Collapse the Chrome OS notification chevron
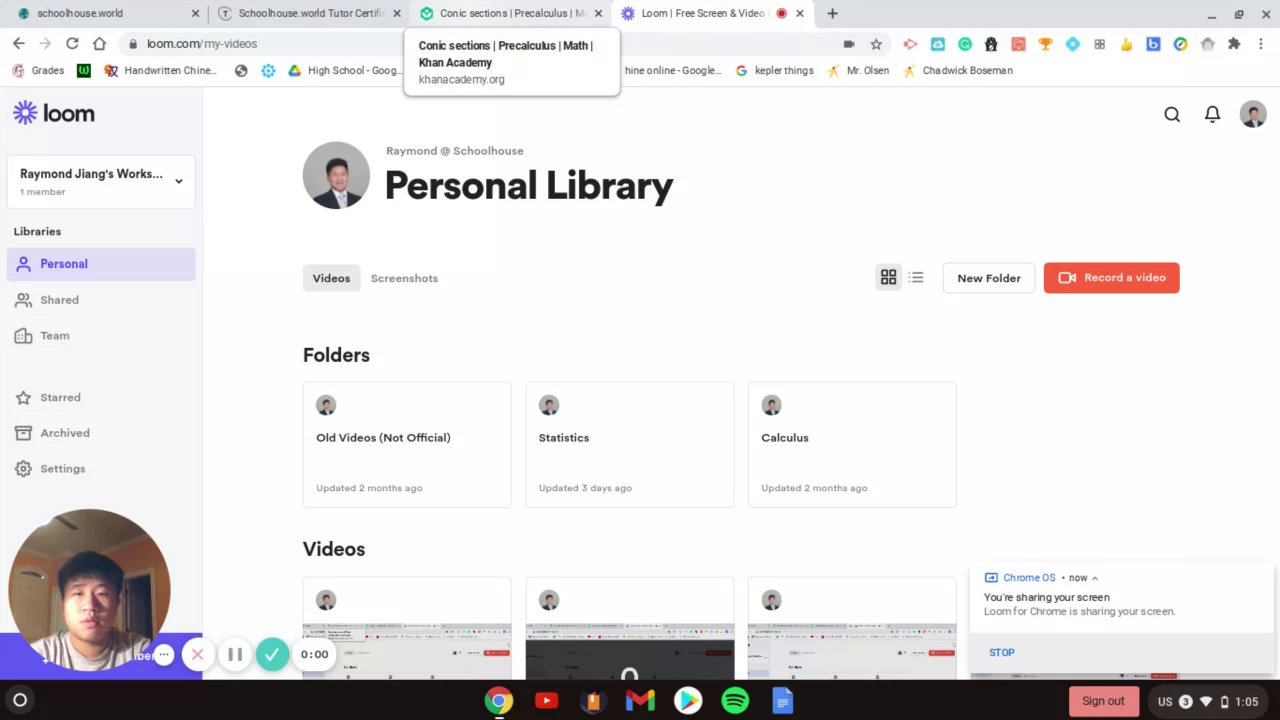The height and width of the screenshot is (720, 1280). coord(1095,578)
